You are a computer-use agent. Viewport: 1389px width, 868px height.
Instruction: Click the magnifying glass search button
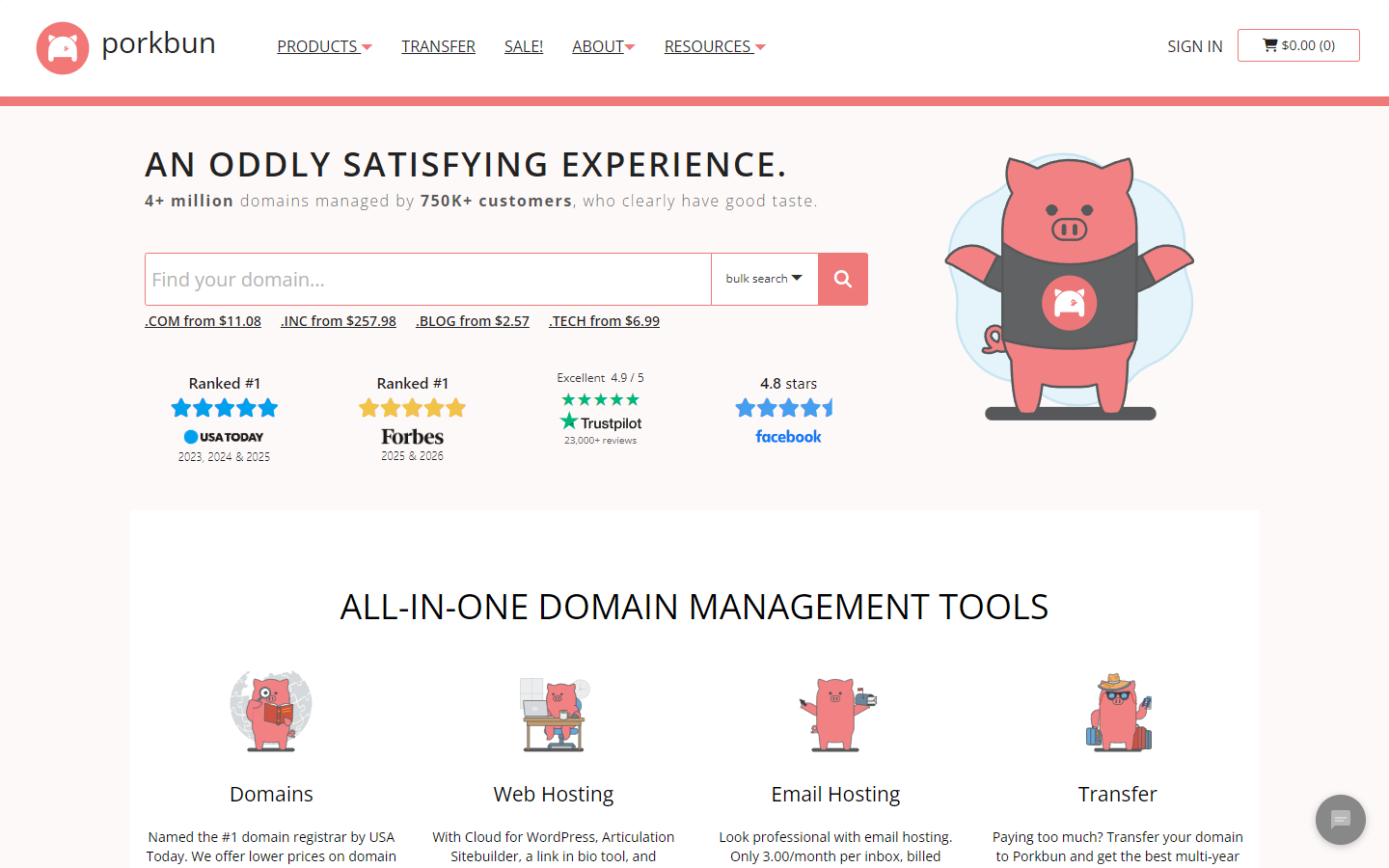843,280
